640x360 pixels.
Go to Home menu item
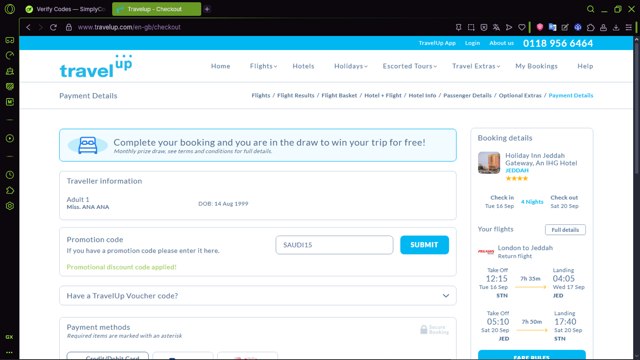pyautogui.click(x=220, y=66)
